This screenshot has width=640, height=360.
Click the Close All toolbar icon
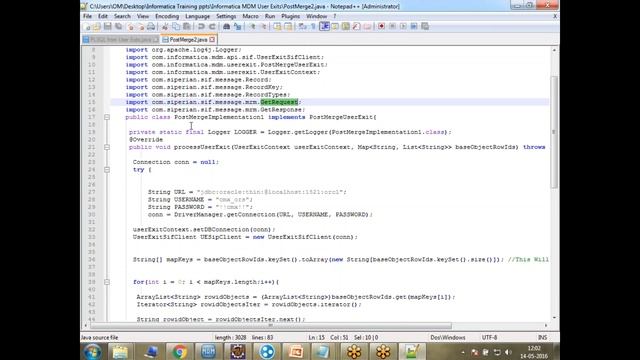coord(141,27)
